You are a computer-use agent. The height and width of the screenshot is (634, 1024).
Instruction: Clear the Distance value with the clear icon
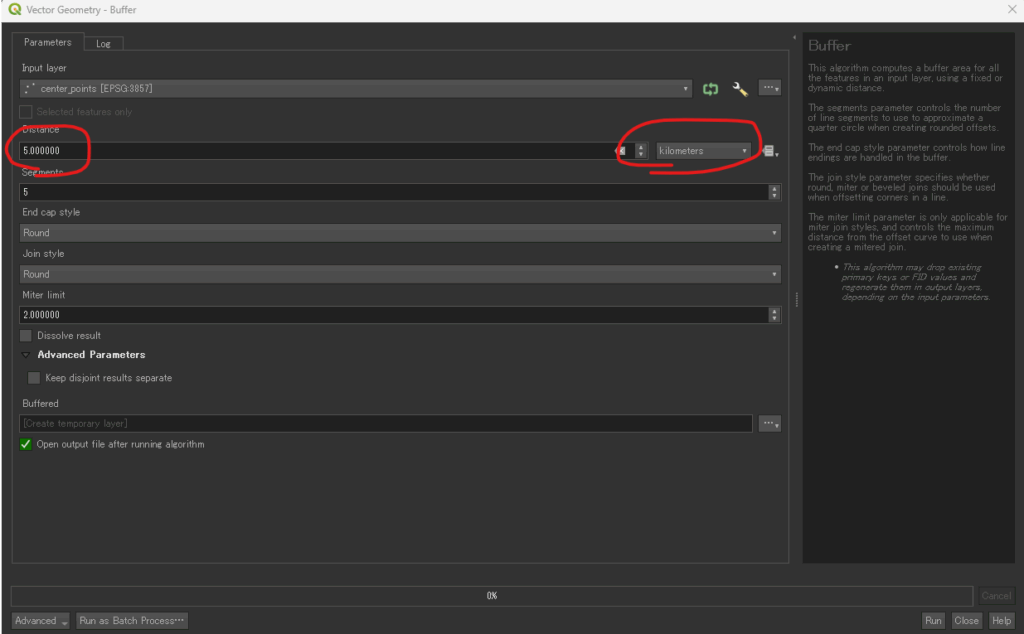(622, 151)
